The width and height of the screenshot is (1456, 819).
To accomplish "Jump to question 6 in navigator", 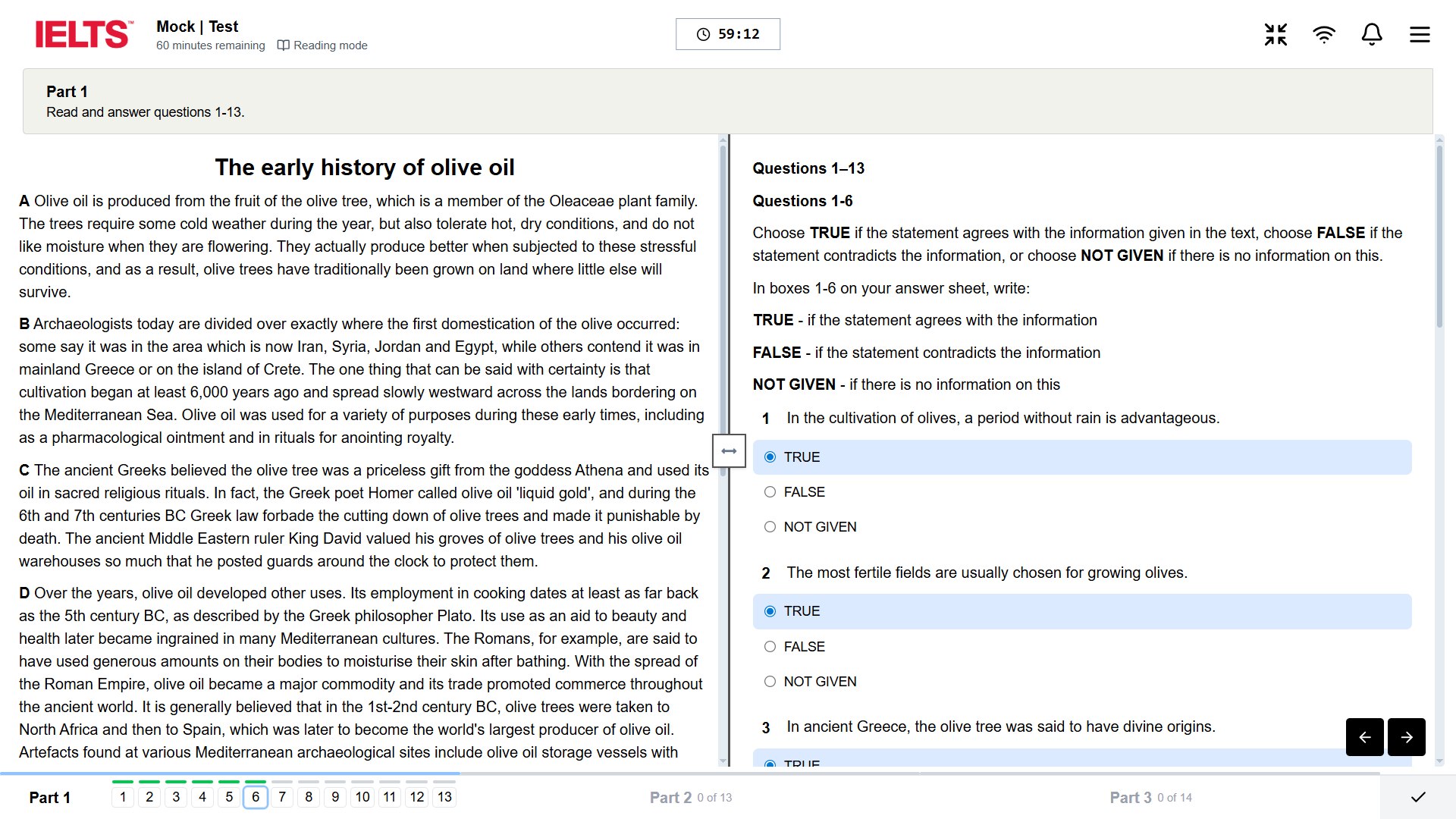I will tap(256, 797).
